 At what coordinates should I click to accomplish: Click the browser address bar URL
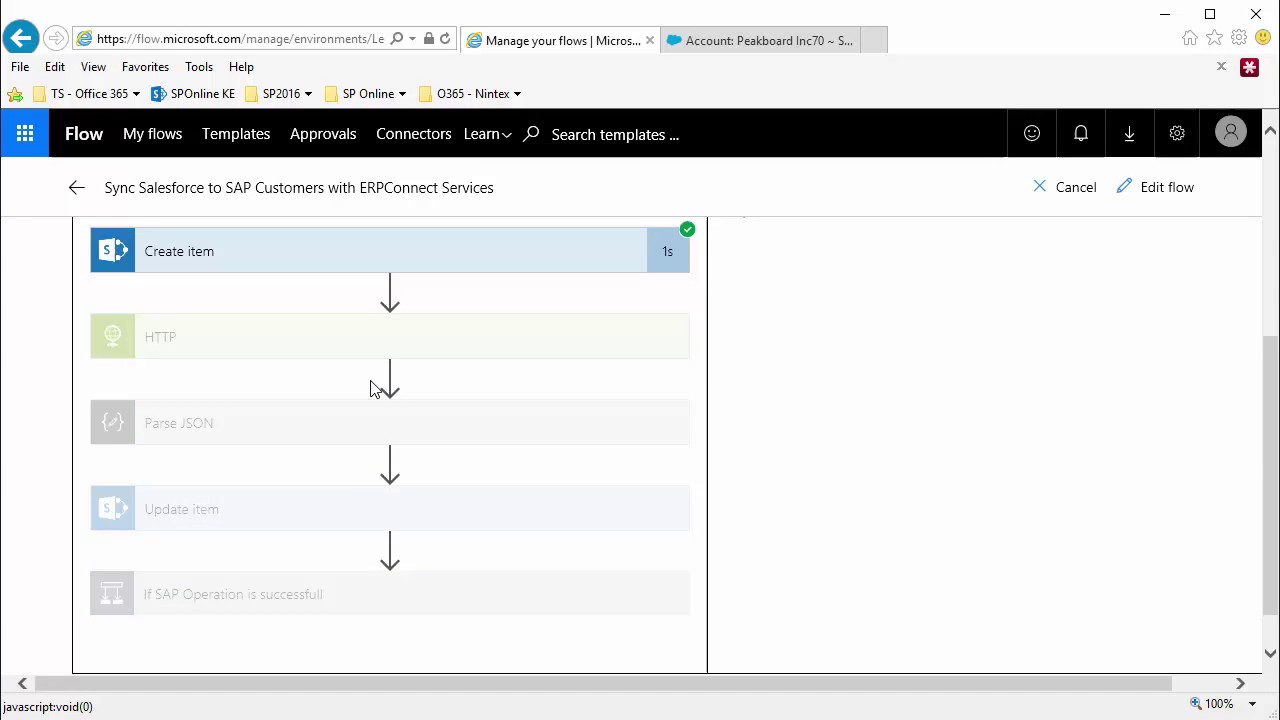coord(240,39)
